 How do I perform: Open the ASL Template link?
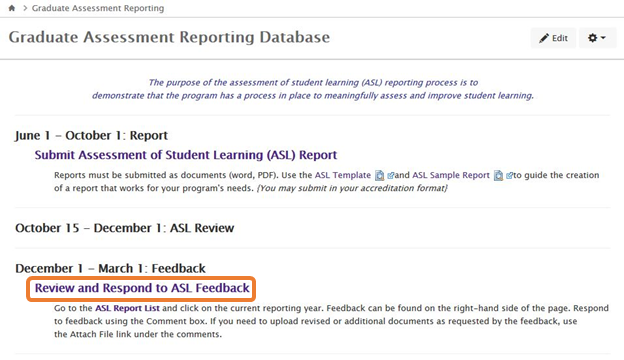[x=343, y=175]
